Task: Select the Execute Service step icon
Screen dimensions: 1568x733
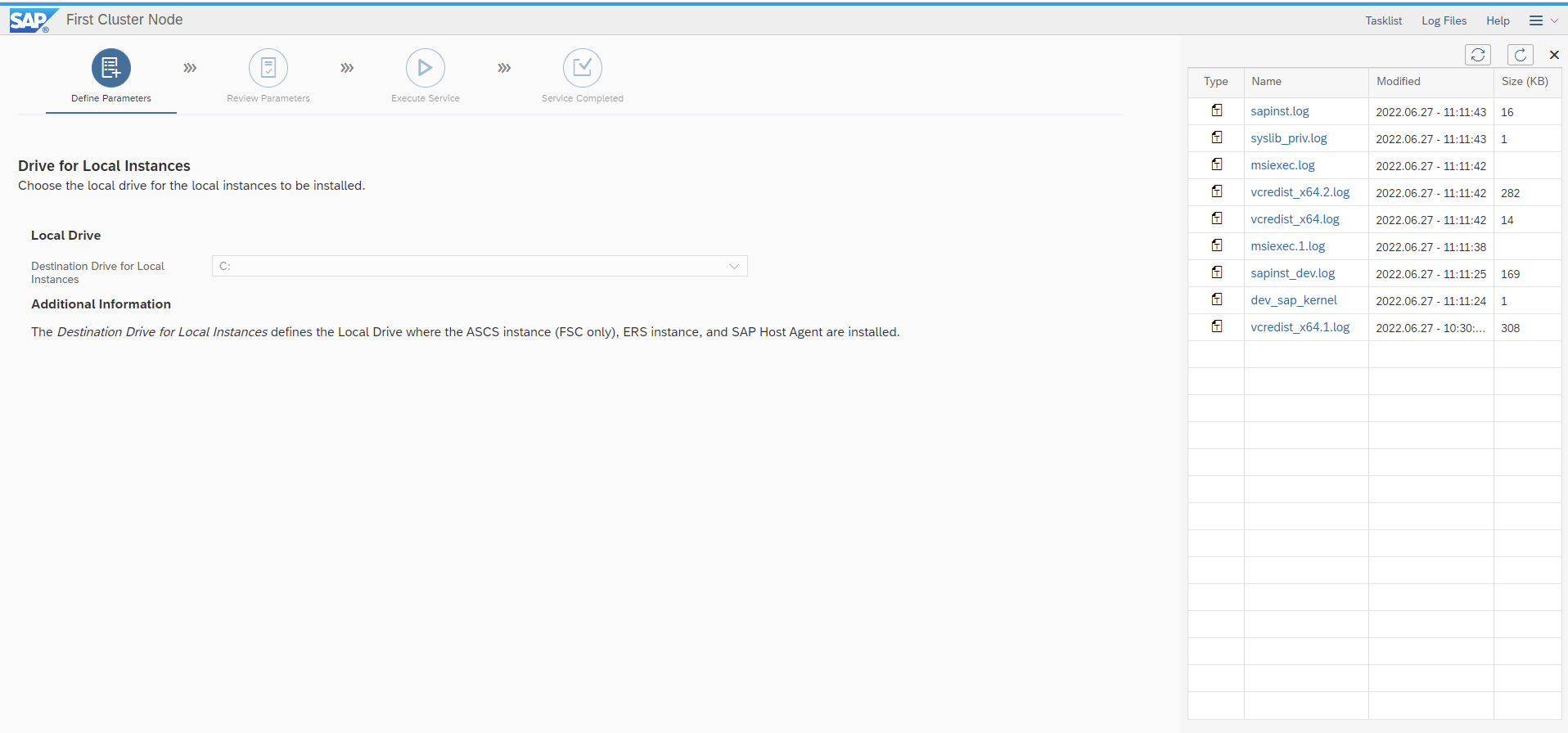Action: (426, 68)
